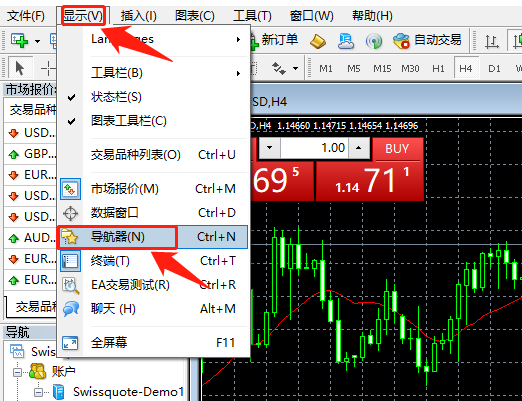Click the cloud computer icon in toolbar
Image resolution: width=522 pixels, height=401 pixels.
pyautogui.click(x=346, y=41)
